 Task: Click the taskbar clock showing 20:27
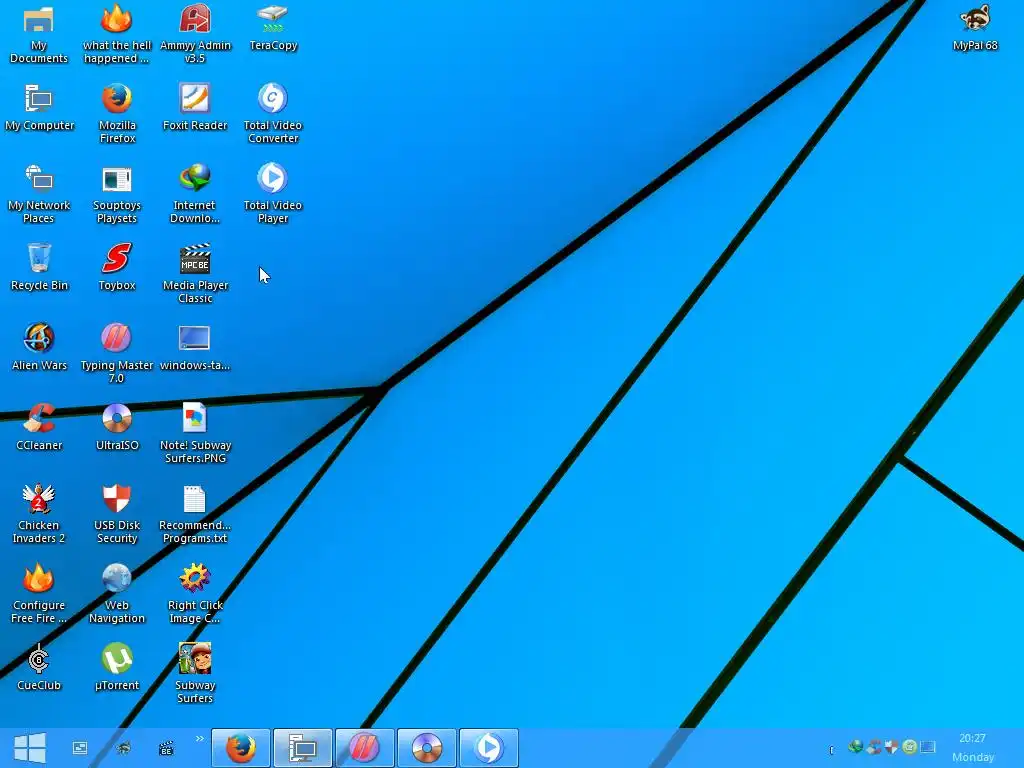pos(972,738)
